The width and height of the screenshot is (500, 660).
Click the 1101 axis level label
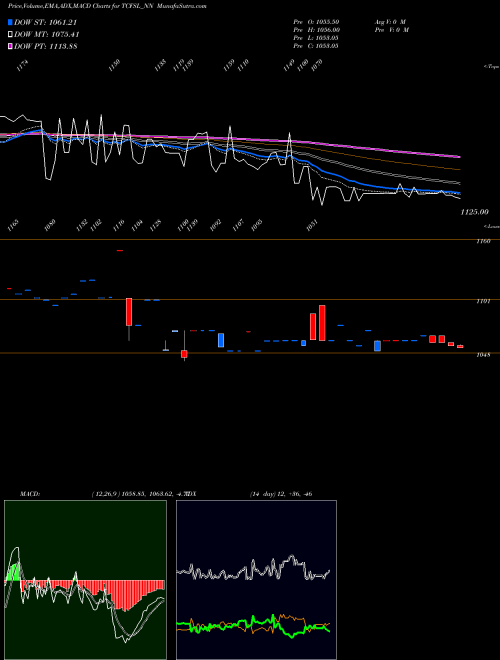pos(484,301)
